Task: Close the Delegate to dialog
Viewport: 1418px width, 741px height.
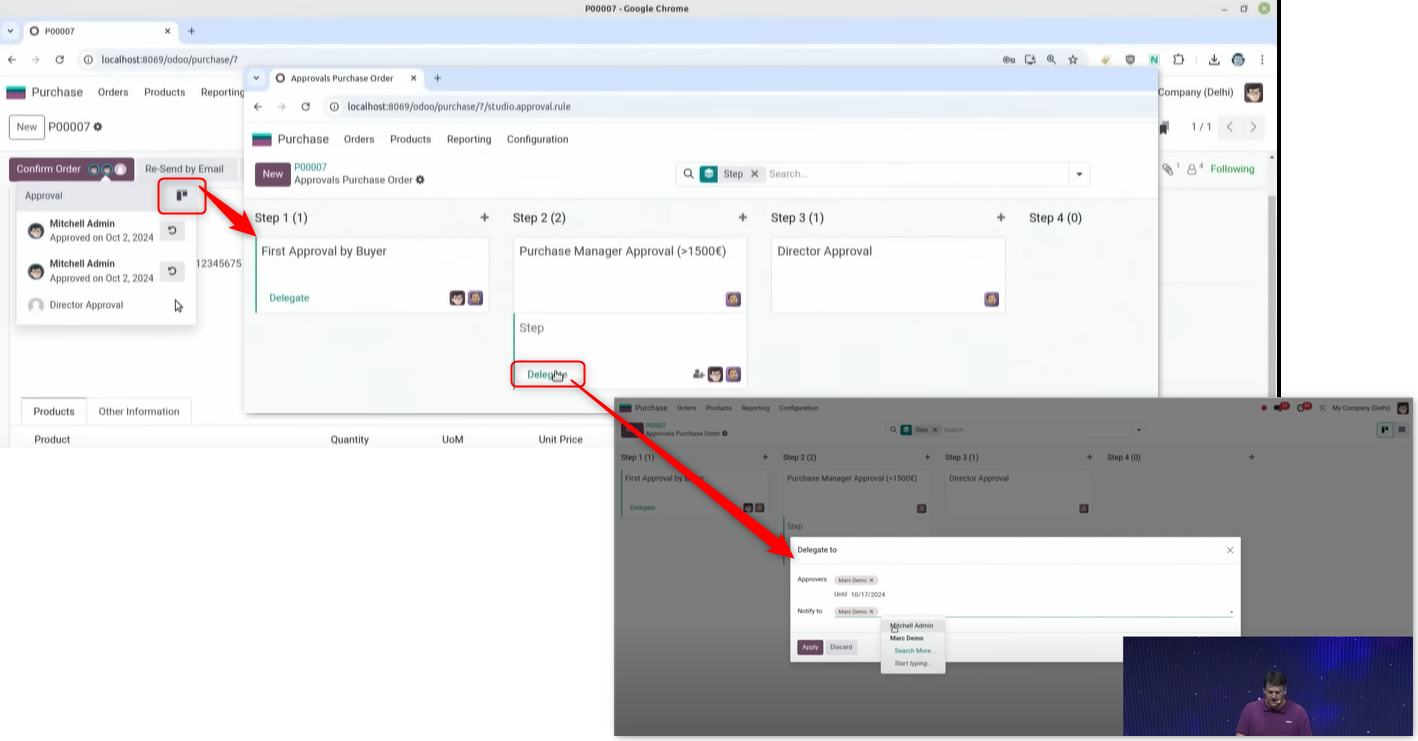Action: (x=1230, y=550)
